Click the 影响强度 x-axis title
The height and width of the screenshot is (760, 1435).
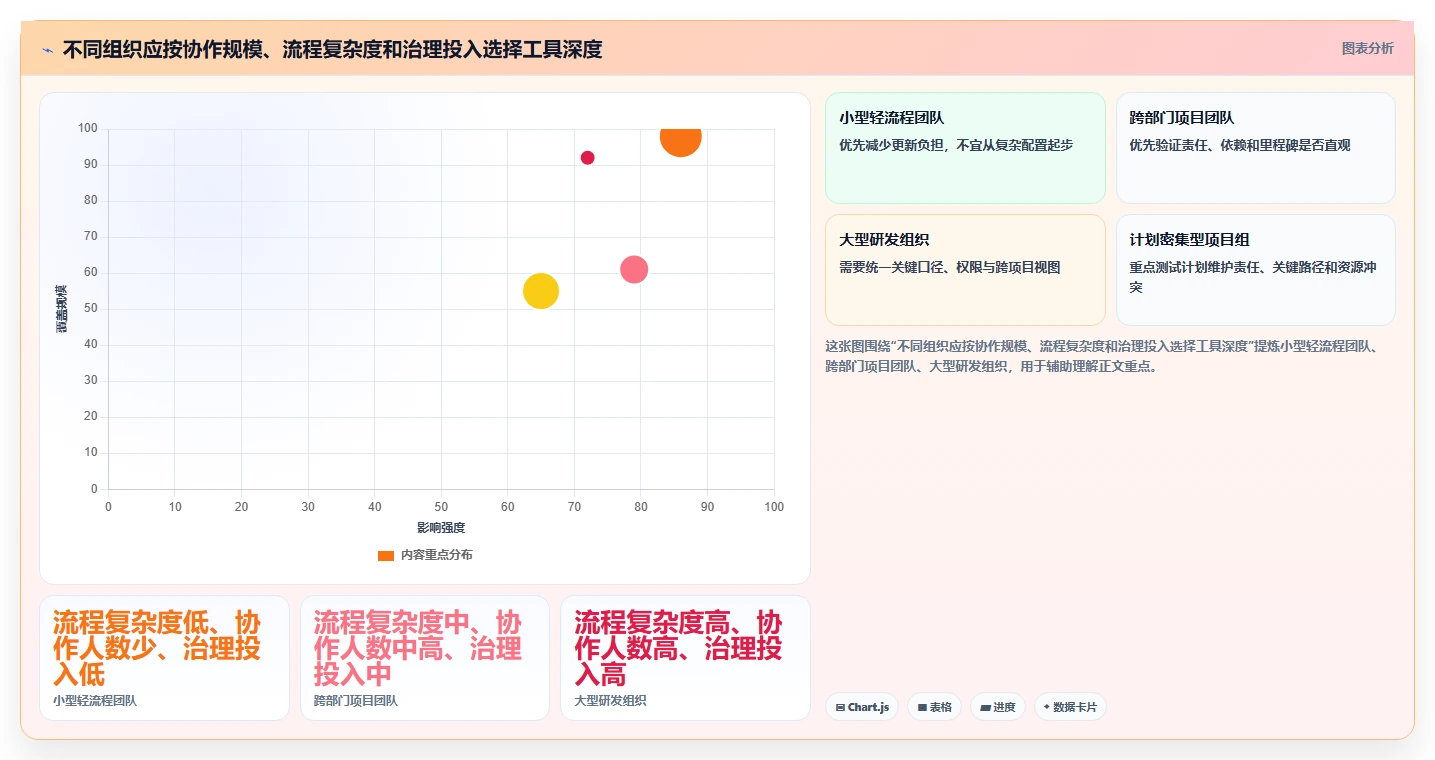point(441,527)
